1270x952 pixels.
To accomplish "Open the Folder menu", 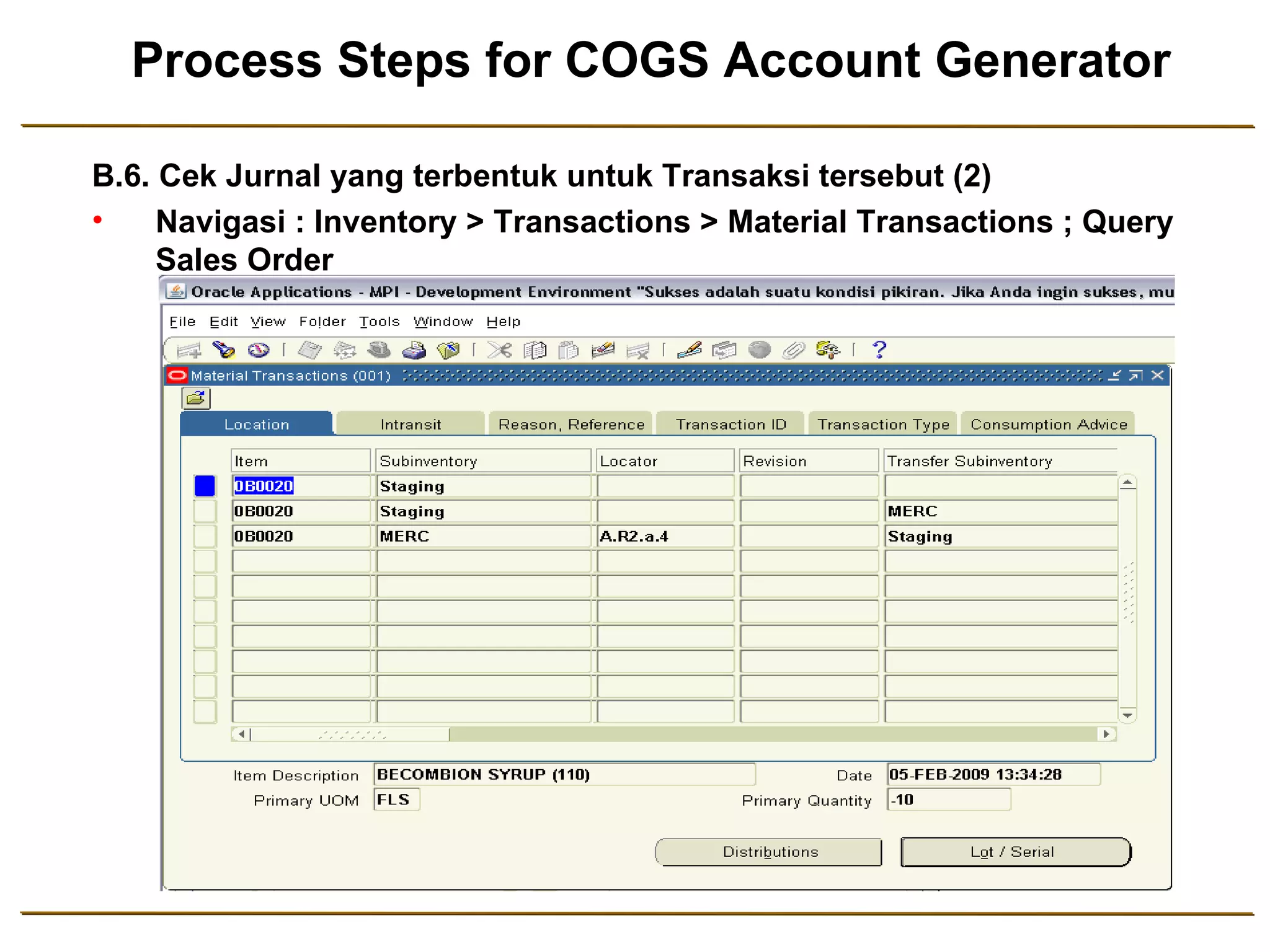I will point(322,322).
